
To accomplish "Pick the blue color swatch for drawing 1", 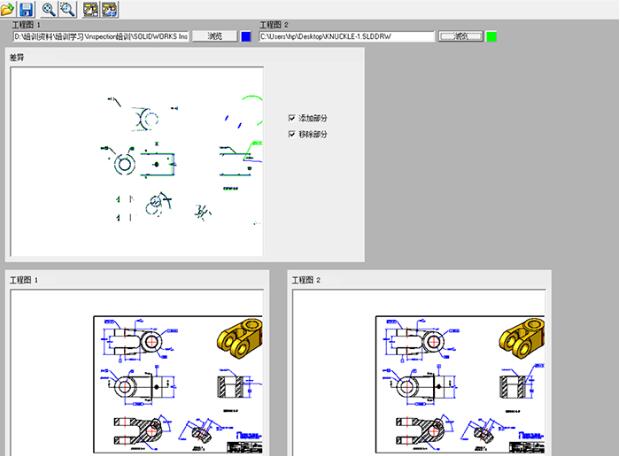I will [246, 37].
